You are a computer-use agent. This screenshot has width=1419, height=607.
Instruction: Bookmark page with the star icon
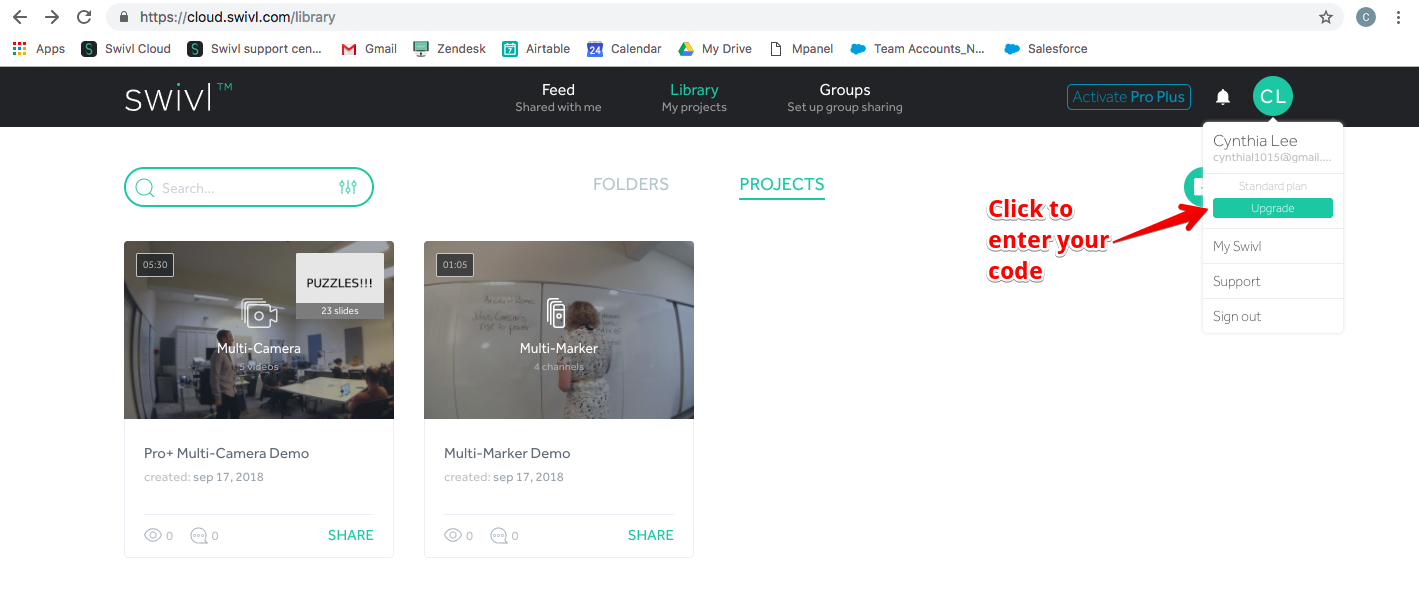click(1326, 17)
